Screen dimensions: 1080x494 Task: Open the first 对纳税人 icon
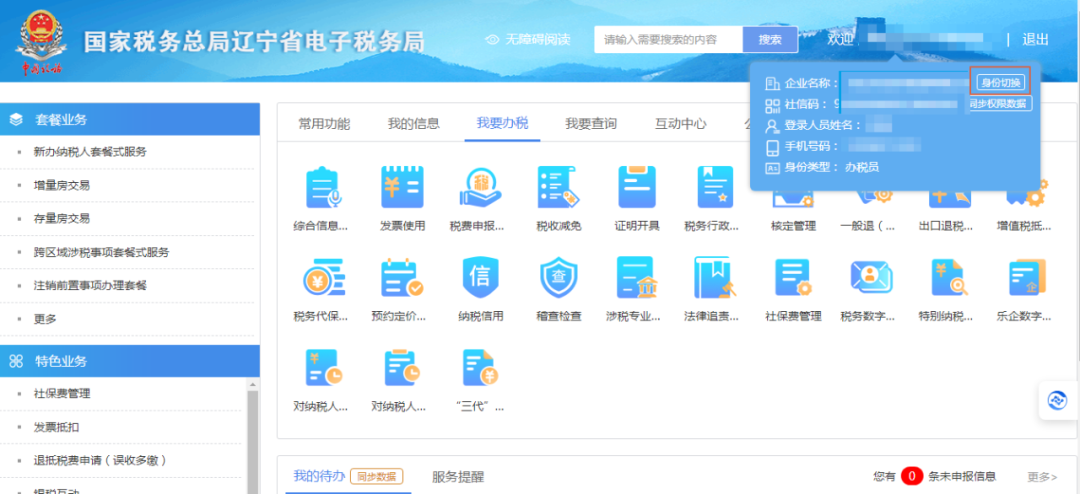pyautogui.click(x=324, y=369)
